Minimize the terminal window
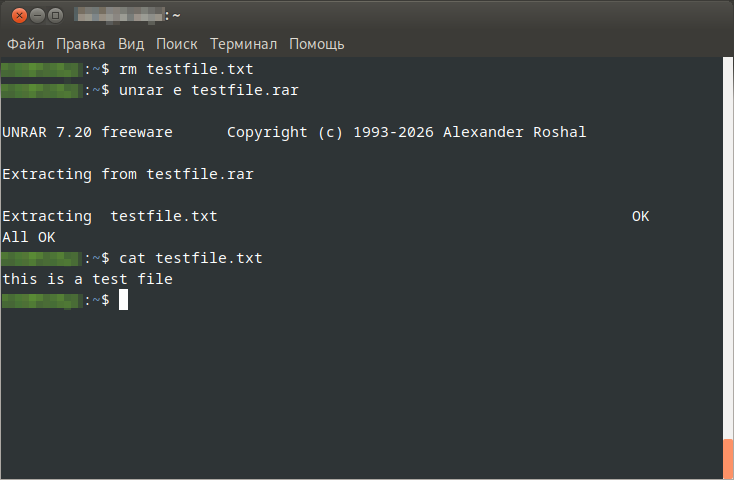This screenshot has width=734, height=480. [36, 15]
